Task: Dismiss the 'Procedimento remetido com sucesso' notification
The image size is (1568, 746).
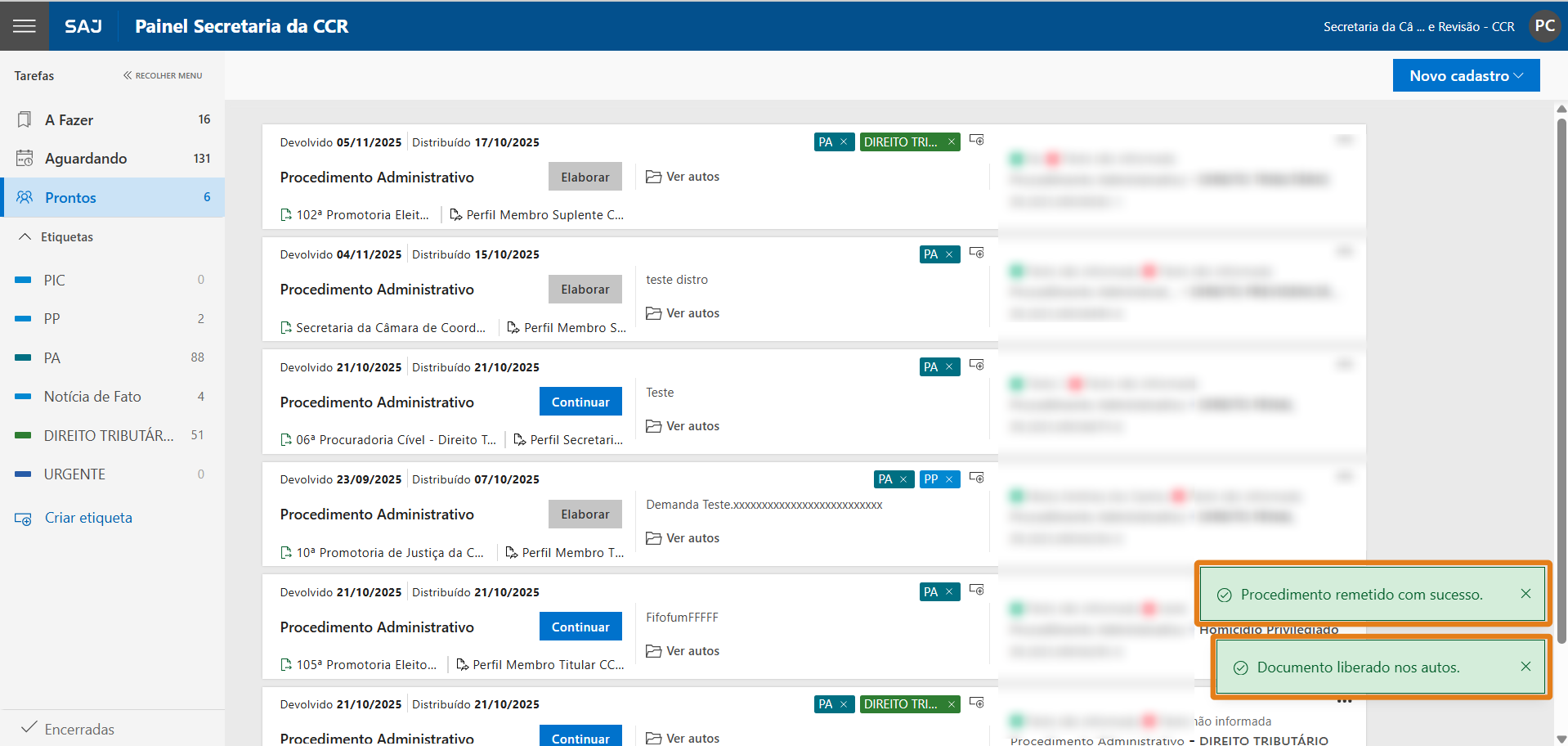Action: [1525, 594]
